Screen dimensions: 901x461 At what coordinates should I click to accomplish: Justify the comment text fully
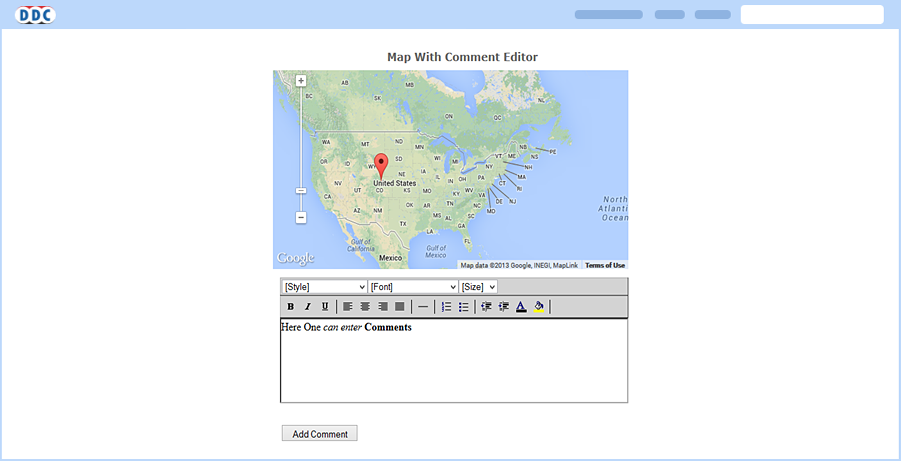[400, 307]
